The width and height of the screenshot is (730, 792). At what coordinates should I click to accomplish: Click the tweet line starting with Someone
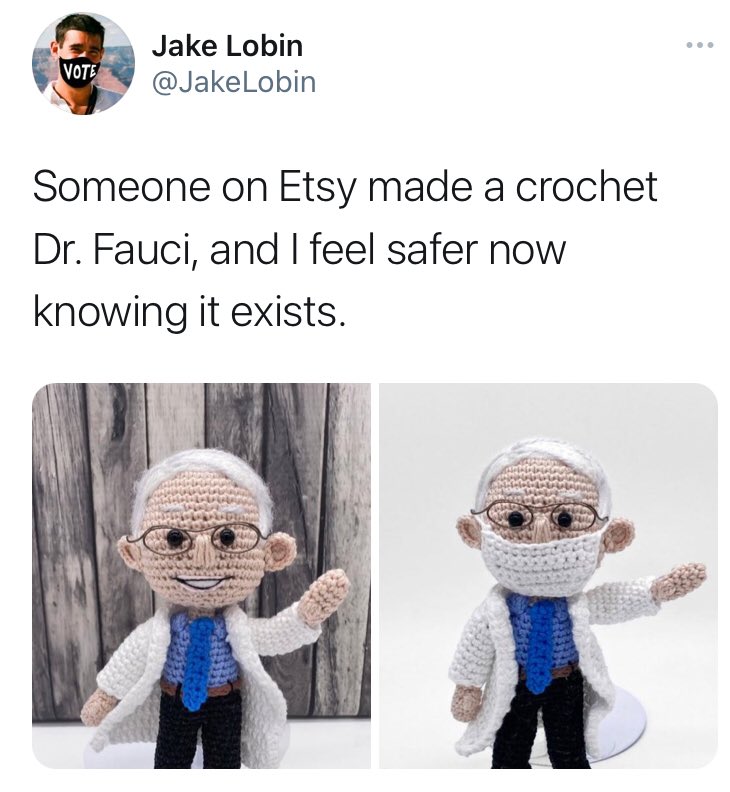[345, 187]
